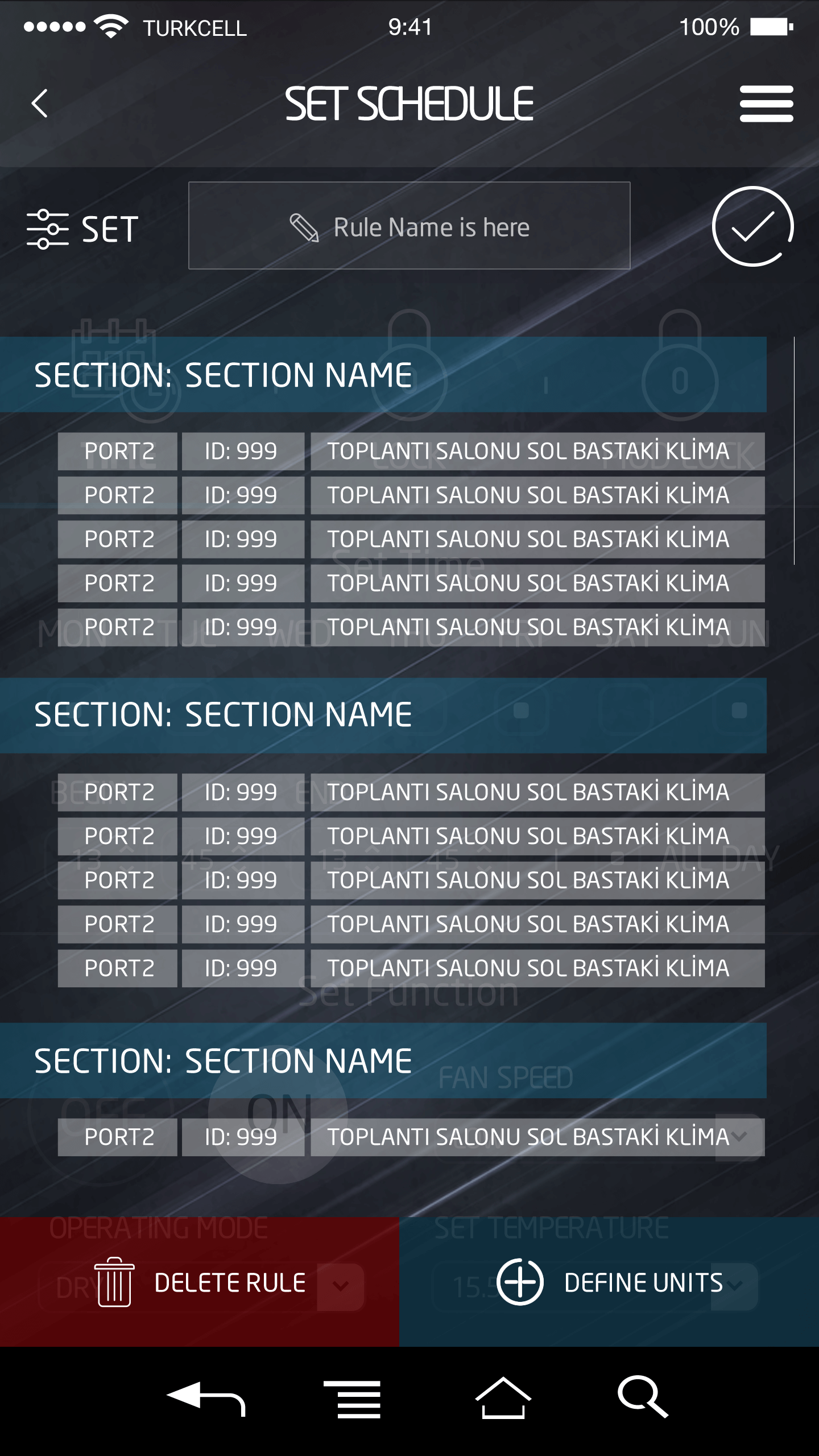Click the Rule Name input field
This screenshot has width=819, height=1456.
(x=409, y=225)
